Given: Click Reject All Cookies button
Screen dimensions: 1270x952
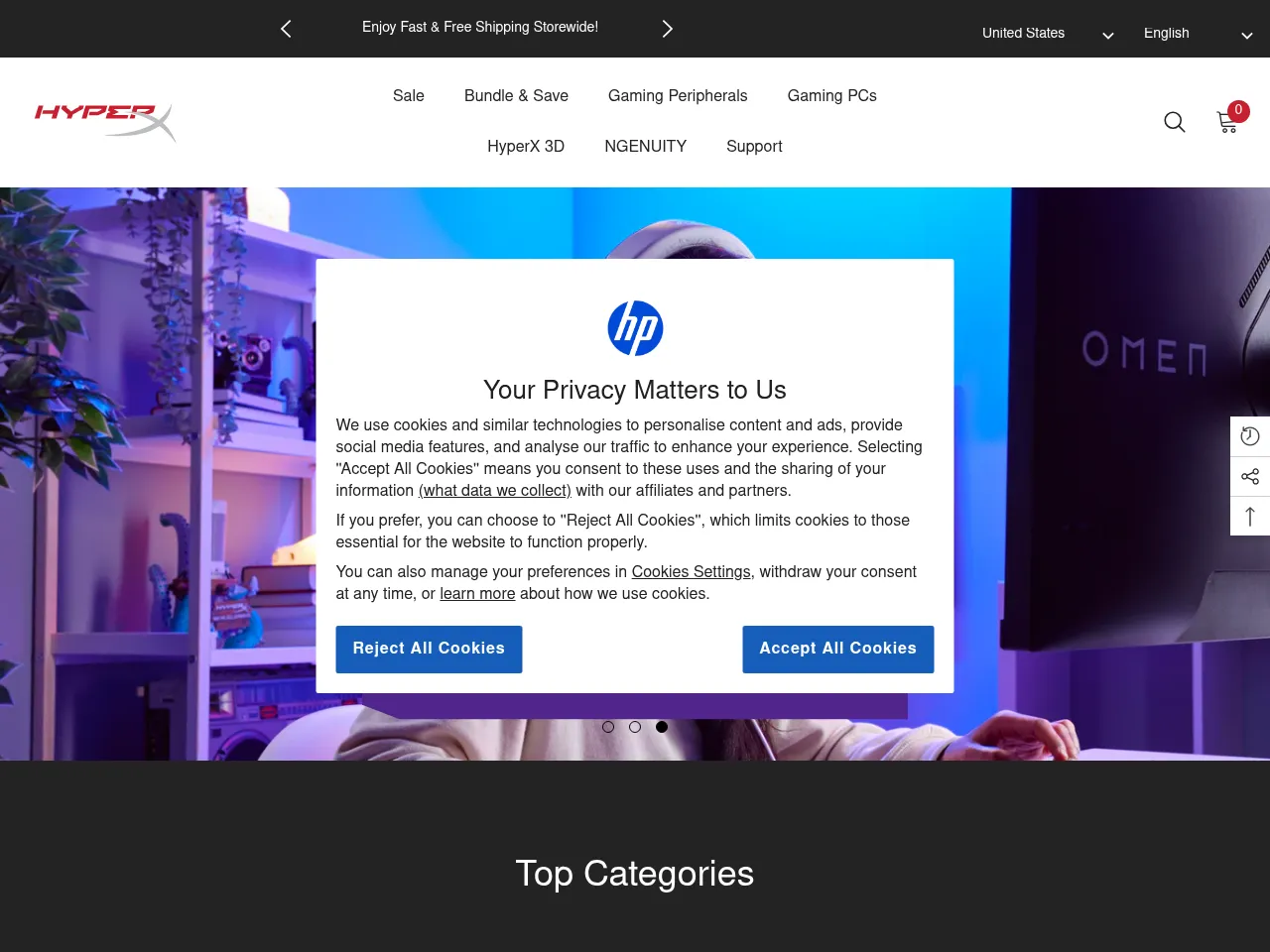Looking at the screenshot, I should (429, 650).
